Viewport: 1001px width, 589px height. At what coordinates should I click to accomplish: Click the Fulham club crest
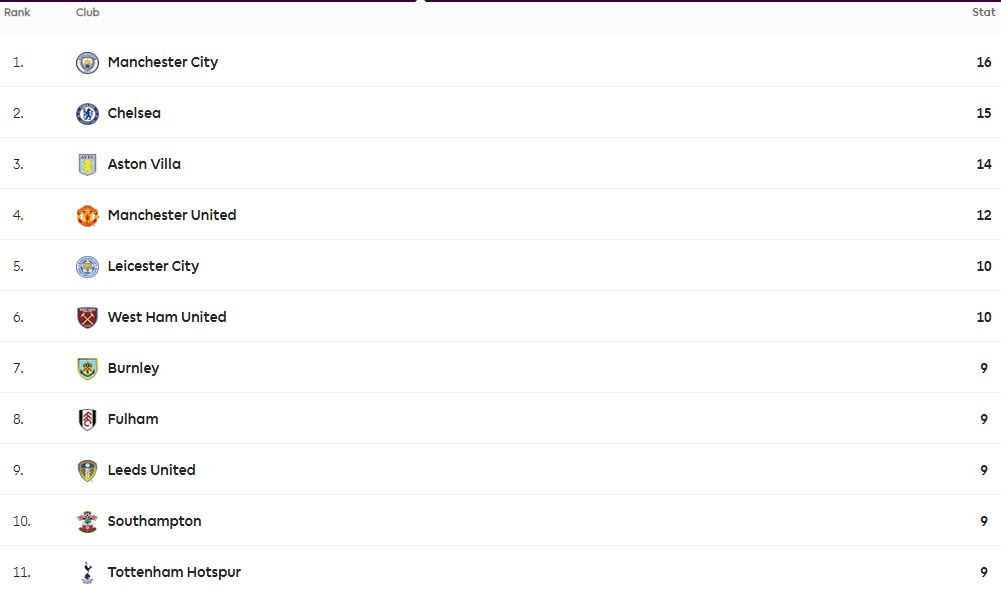(87, 420)
